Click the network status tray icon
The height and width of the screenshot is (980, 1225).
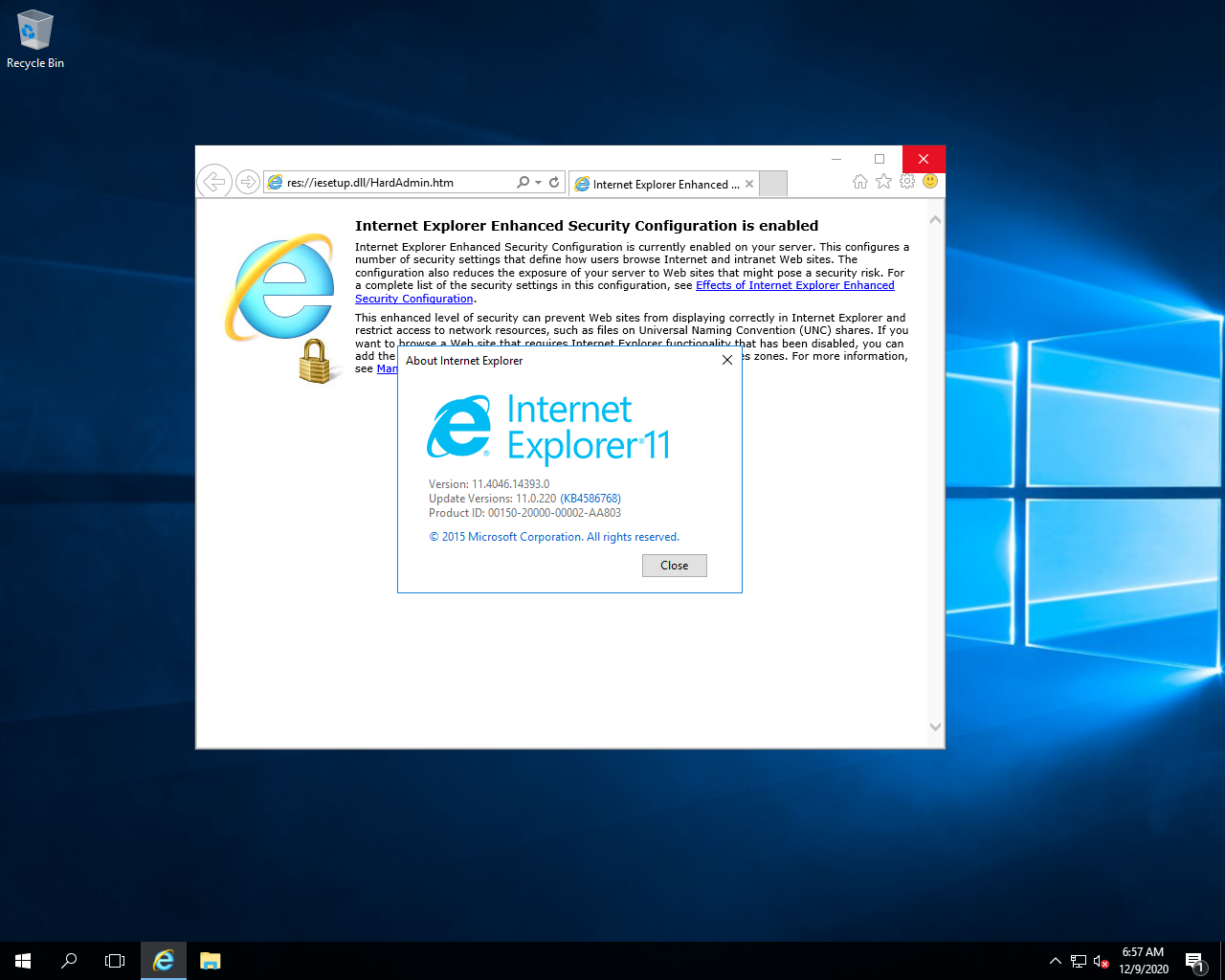click(x=1079, y=961)
